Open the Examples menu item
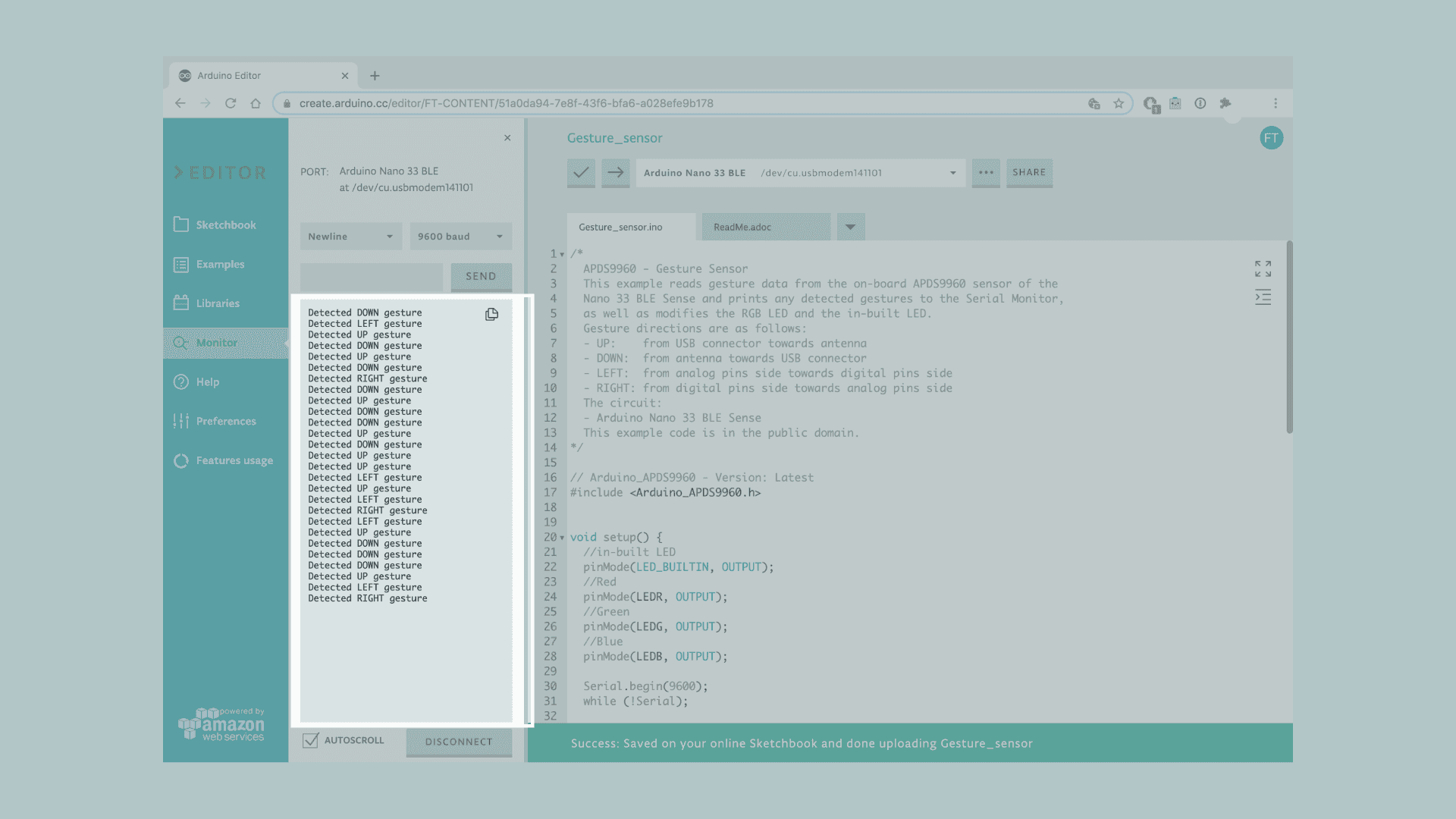Screen dimensions: 1456x819 [220, 264]
